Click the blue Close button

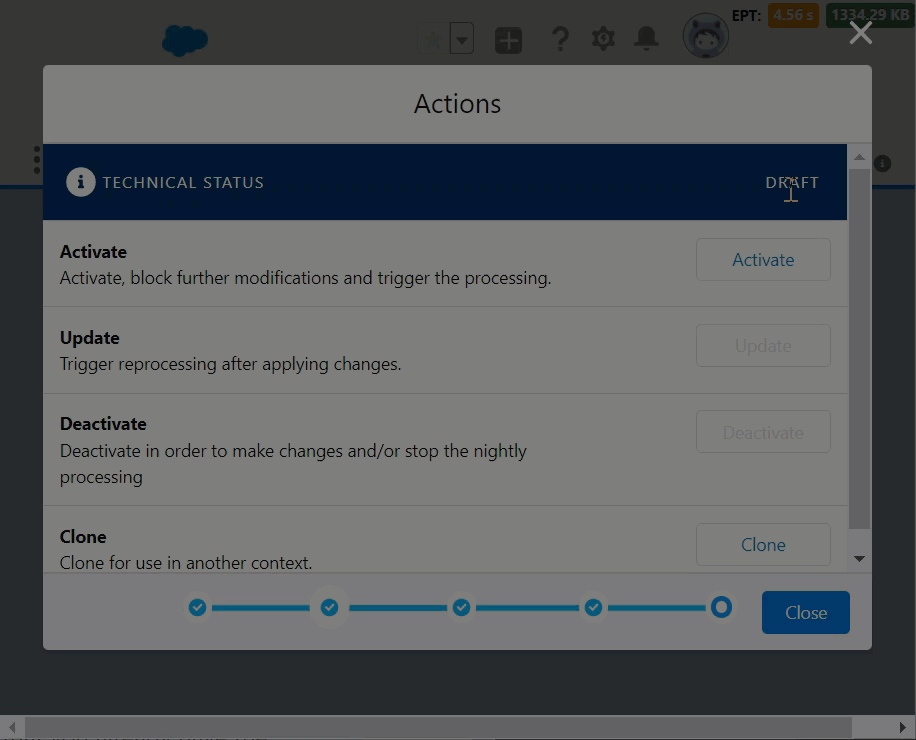tap(805, 613)
